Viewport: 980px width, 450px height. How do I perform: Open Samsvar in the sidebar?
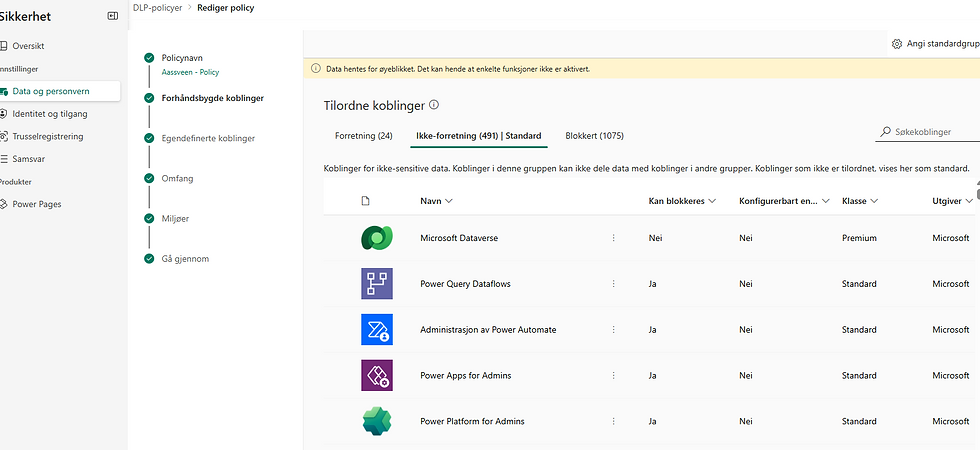[28, 159]
